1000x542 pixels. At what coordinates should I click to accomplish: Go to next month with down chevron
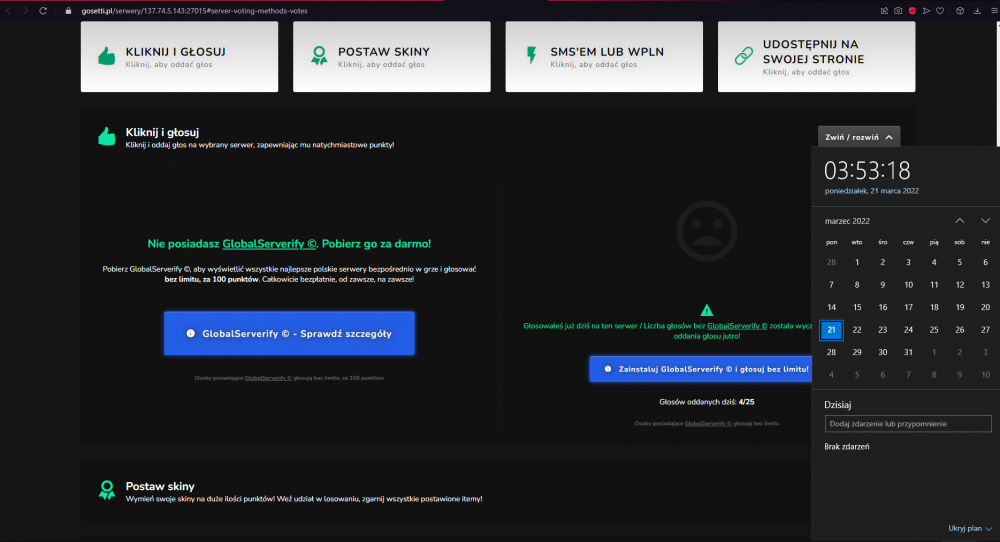pos(985,221)
